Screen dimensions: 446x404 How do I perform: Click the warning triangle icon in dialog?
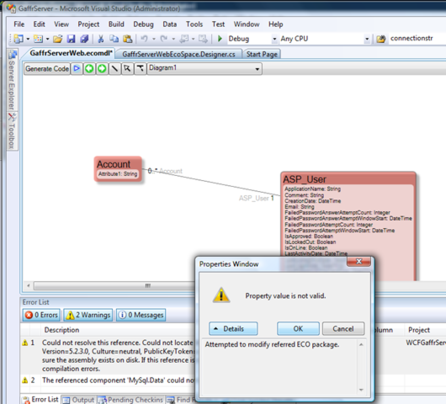[221, 295]
